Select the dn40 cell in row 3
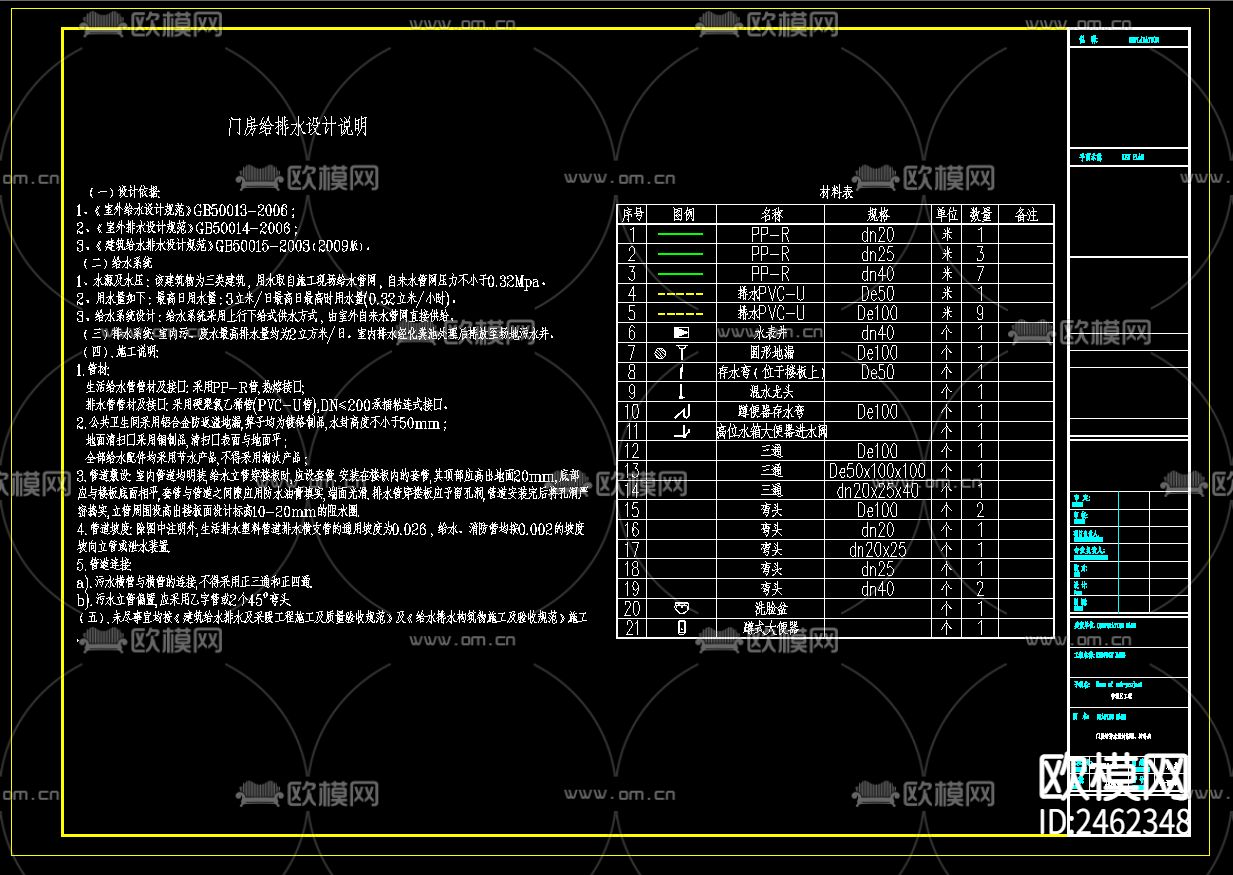Screen dimensions: 1233x875 (x=878, y=273)
